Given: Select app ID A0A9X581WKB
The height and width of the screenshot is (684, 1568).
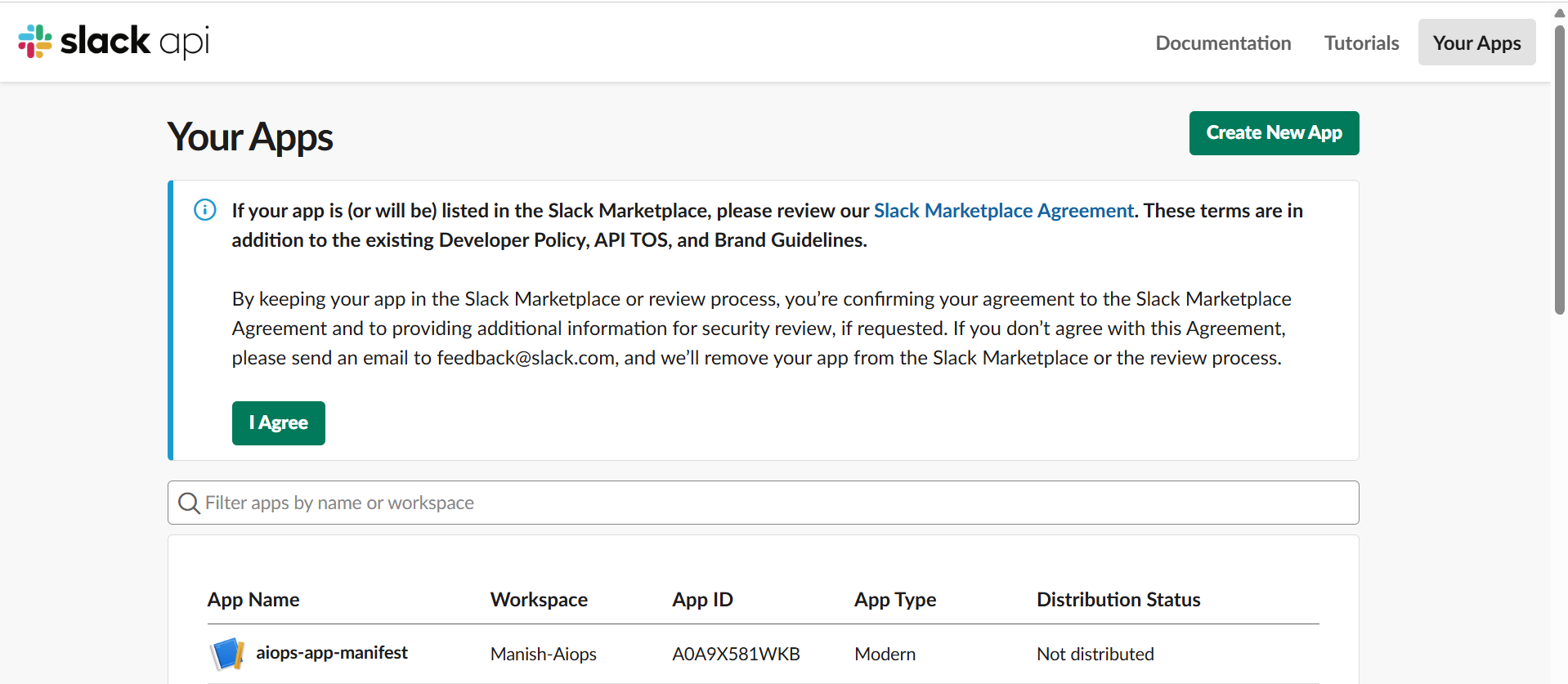Looking at the screenshot, I should pos(736,655).
